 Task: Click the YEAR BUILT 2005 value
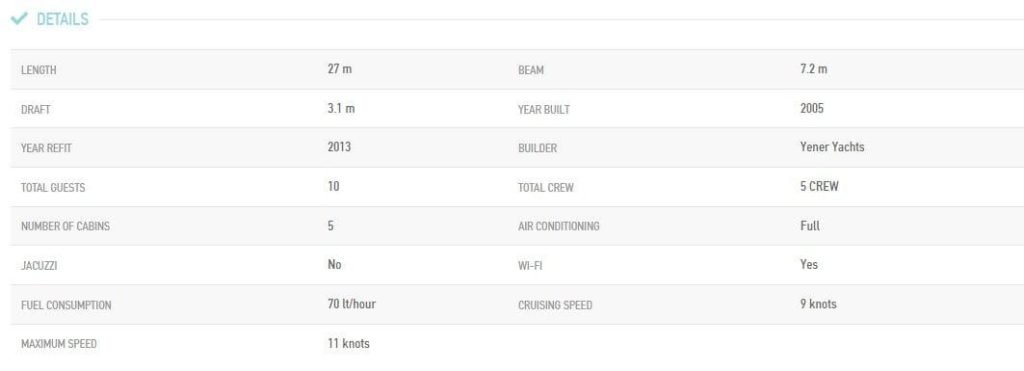click(812, 108)
